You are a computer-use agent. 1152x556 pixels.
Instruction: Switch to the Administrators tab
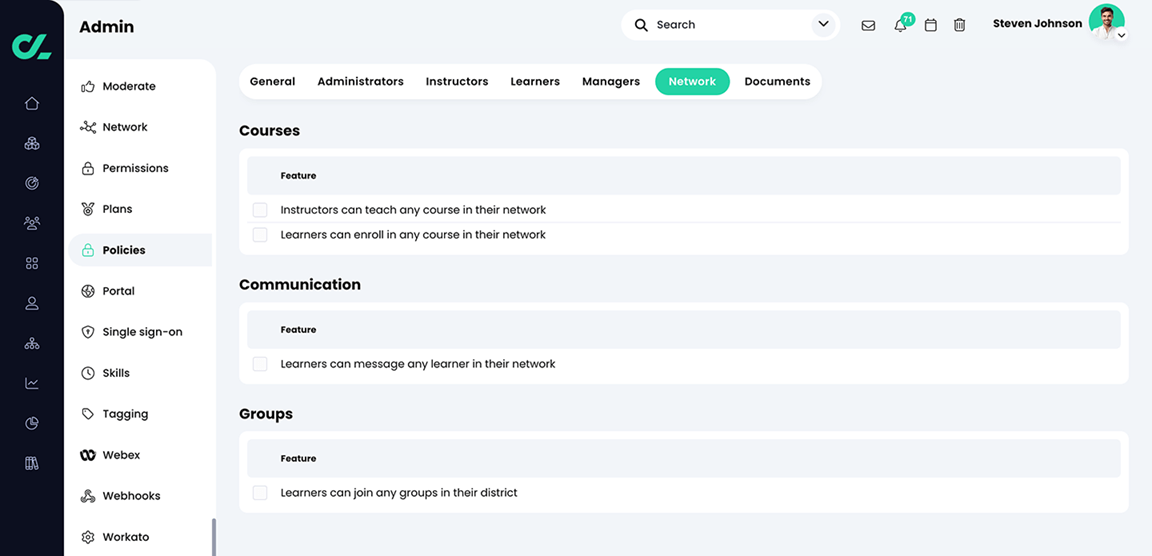click(360, 82)
